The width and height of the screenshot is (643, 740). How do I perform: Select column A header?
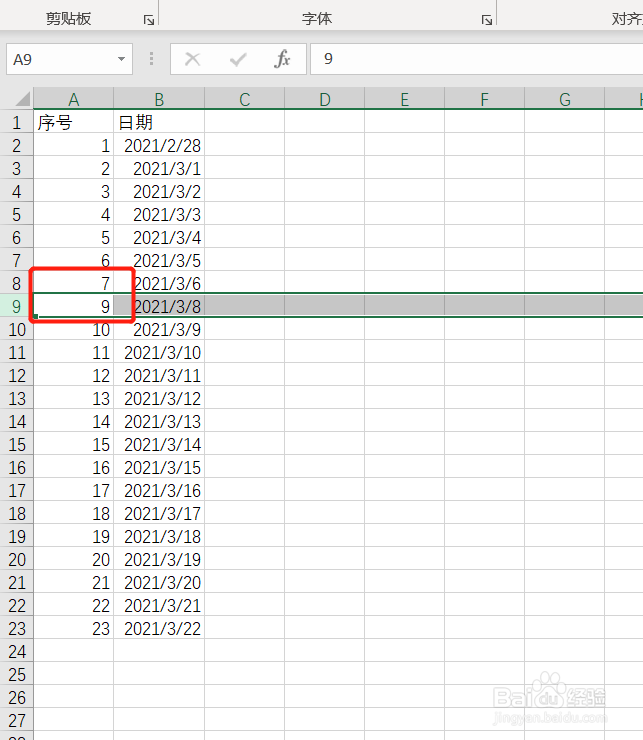click(74, 99)
